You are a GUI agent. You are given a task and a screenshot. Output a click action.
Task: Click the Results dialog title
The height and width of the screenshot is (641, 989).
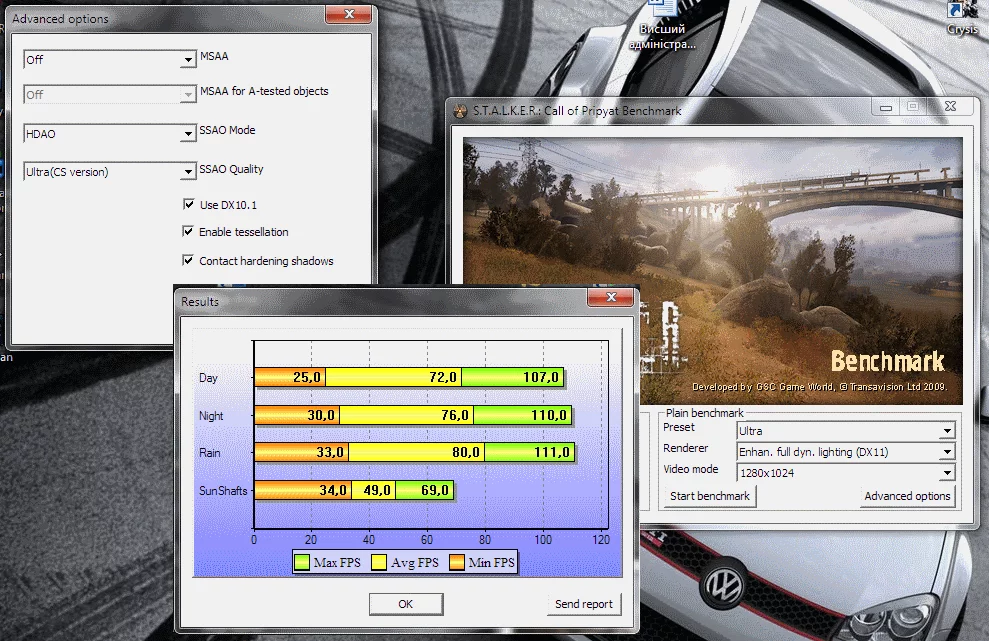tap(199, 302)
